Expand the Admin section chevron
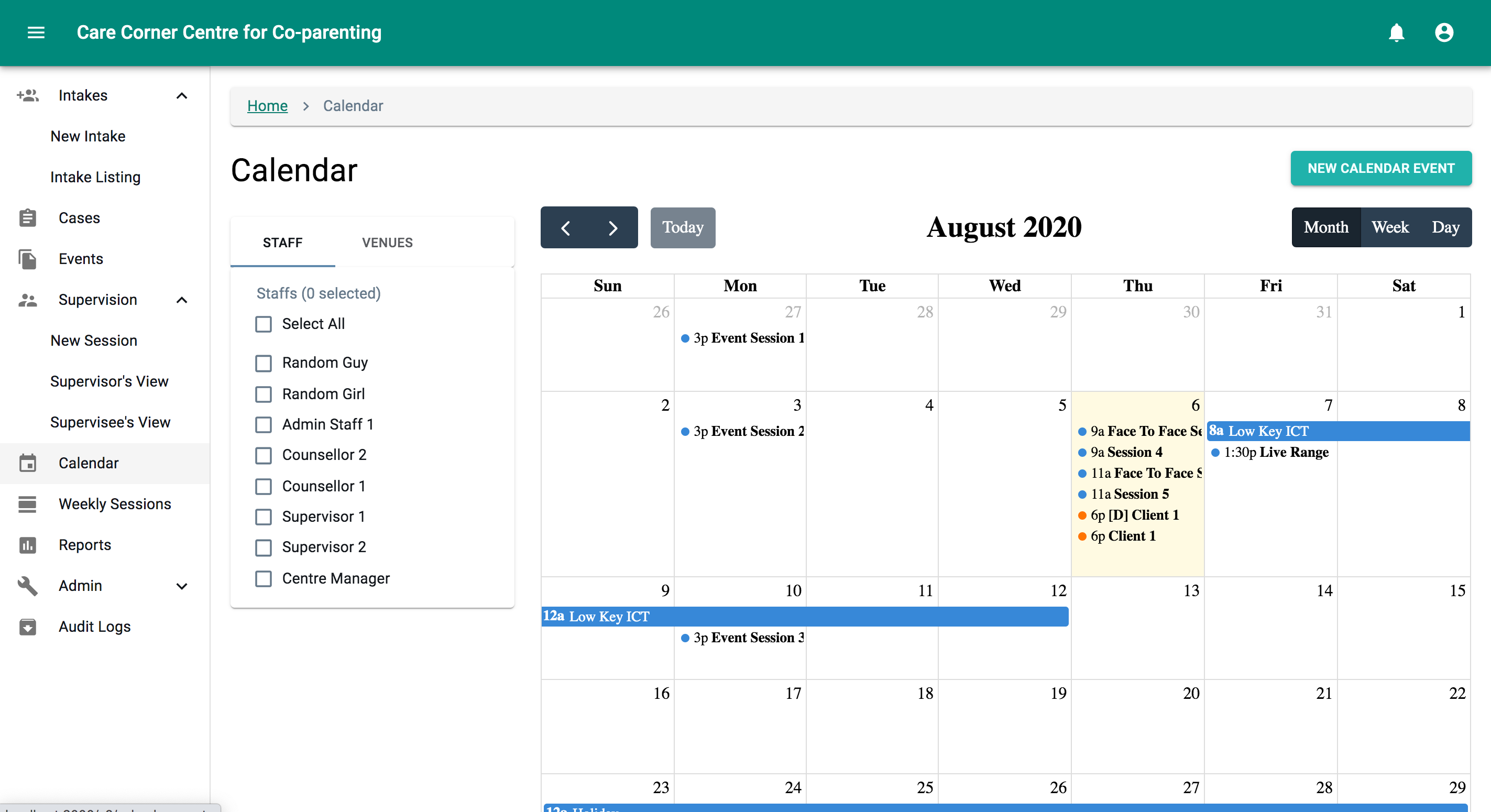1491x812 pixels. tap(182, 586)
